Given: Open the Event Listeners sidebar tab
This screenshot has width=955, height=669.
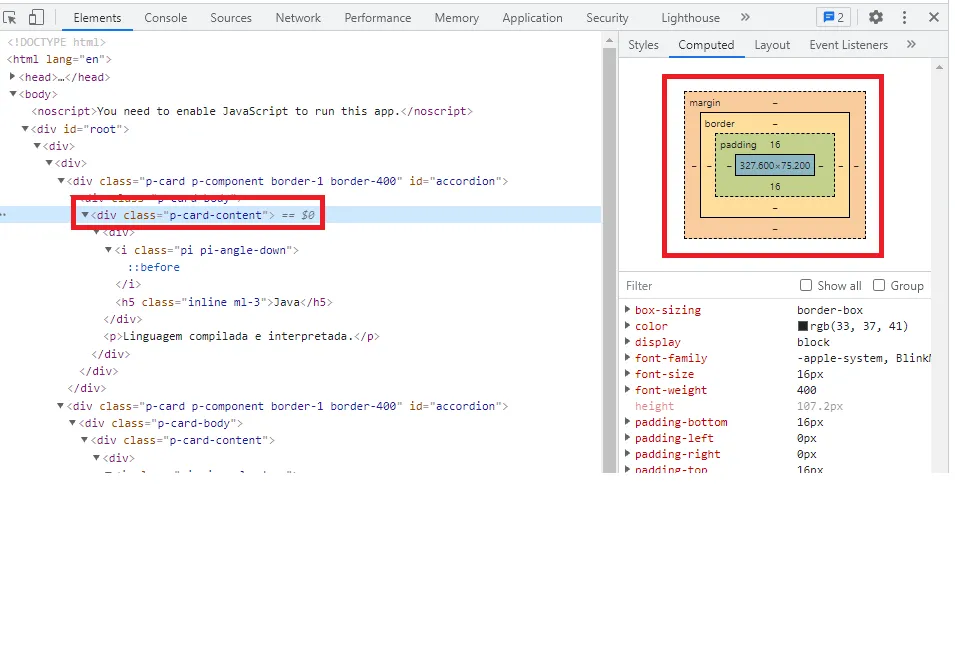Looking at the screenshot, I should pos(848,44).
